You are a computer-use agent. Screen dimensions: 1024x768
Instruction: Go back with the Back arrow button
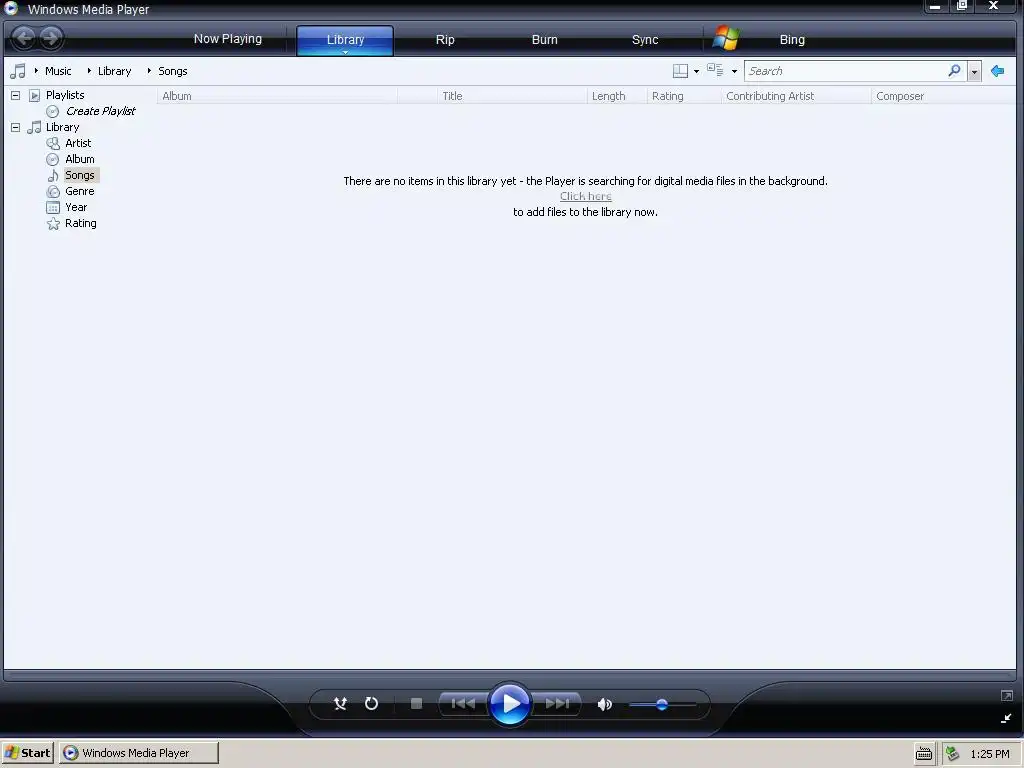click(x=24, y=38)
